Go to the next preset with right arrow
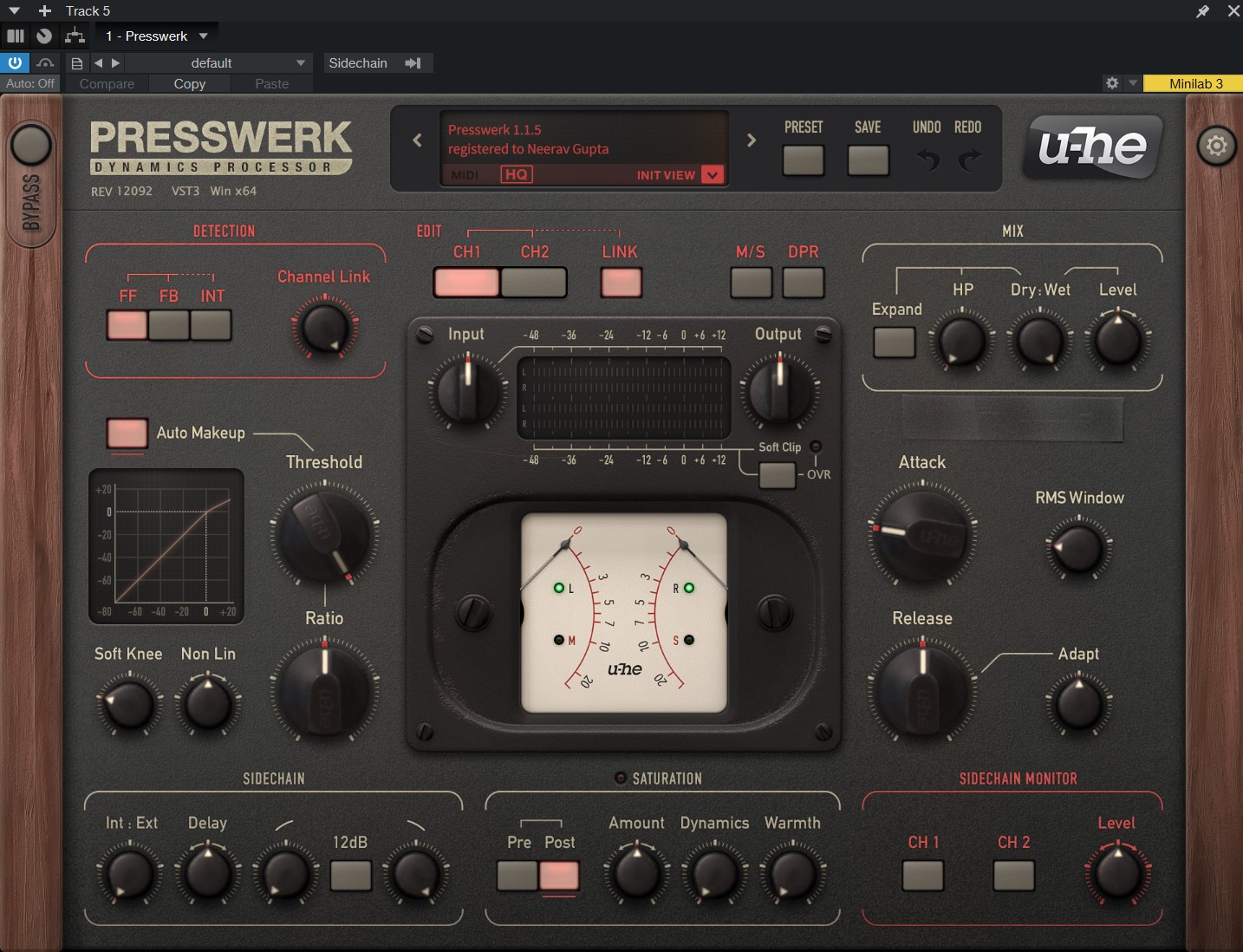 pyautogui.click(x=751, y=140)
